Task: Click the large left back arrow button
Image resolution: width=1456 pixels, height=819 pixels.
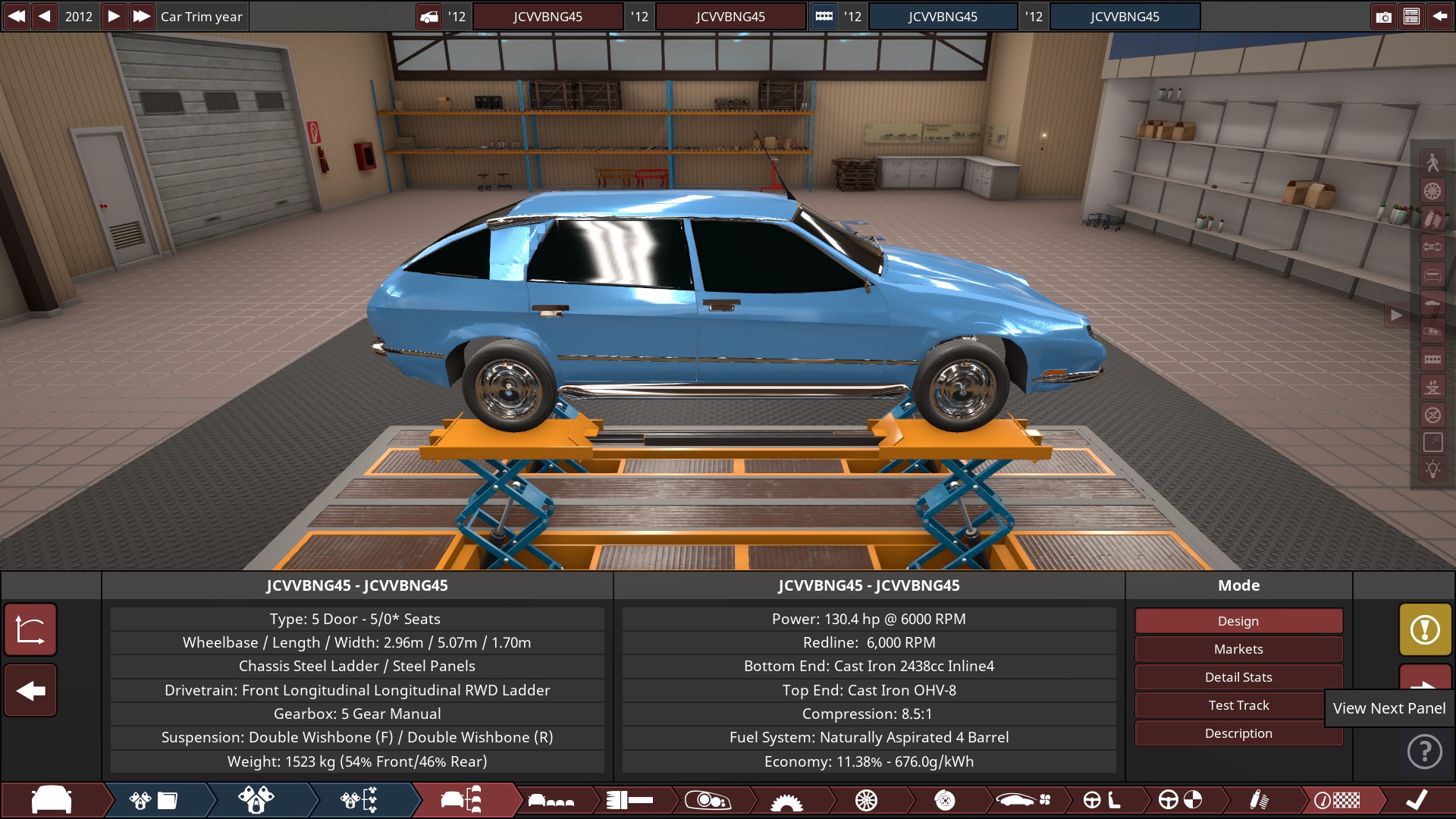Action: coord(30,690)
